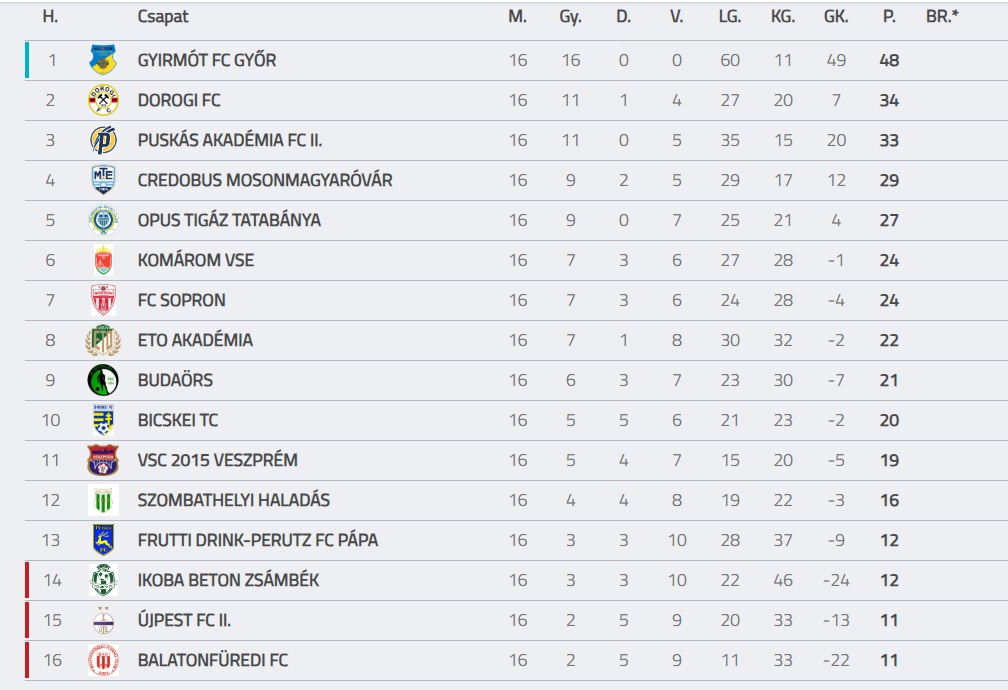
Task: Click the Dorogi FC club logo
Action: (103, 100)
